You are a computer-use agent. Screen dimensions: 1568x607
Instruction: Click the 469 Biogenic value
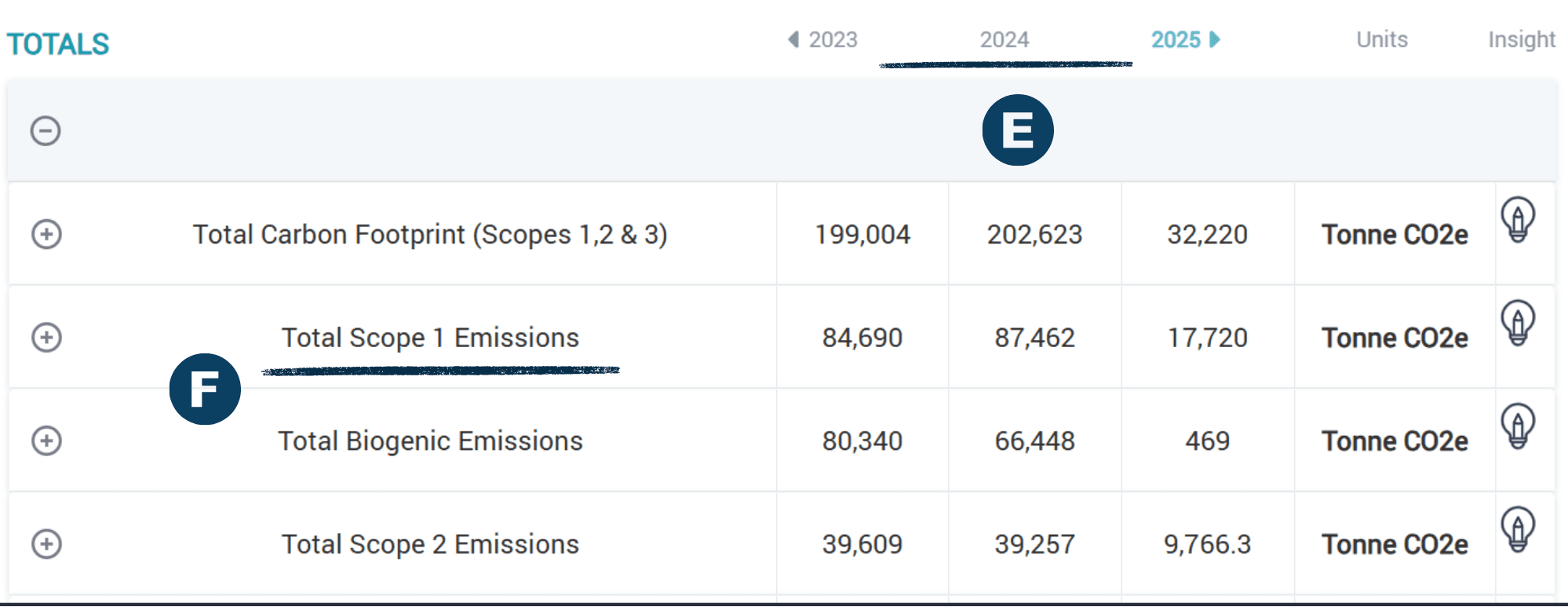1207,441
